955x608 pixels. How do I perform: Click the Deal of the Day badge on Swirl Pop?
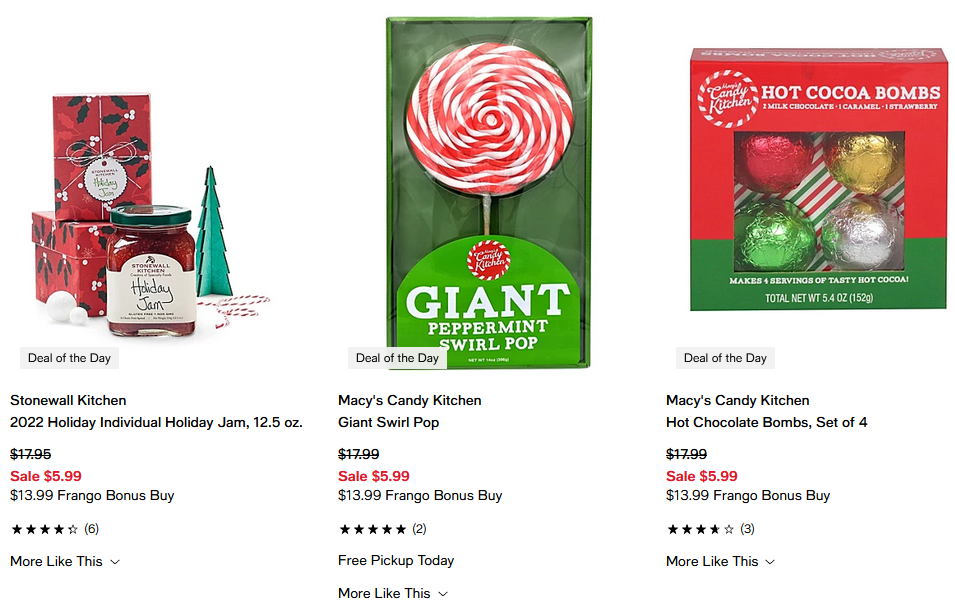point(397,358)
